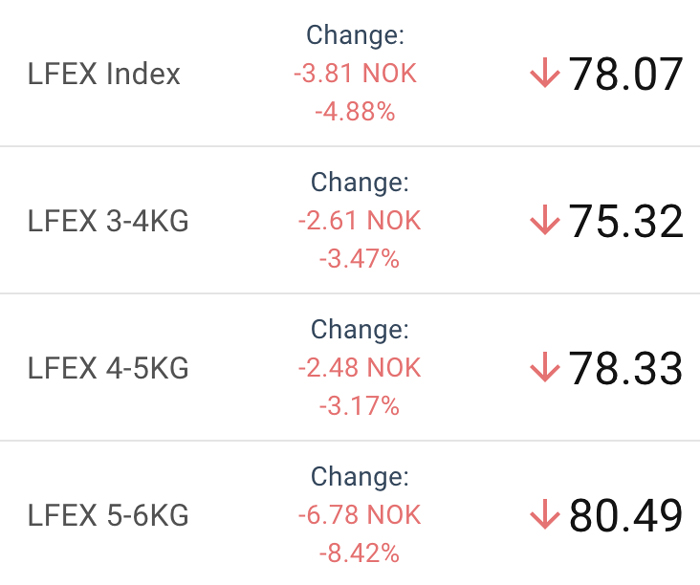The width and height of the screenshot is (700, 585).
Task: Select the LFEX 5-6KG label
Action: (108, 515)
